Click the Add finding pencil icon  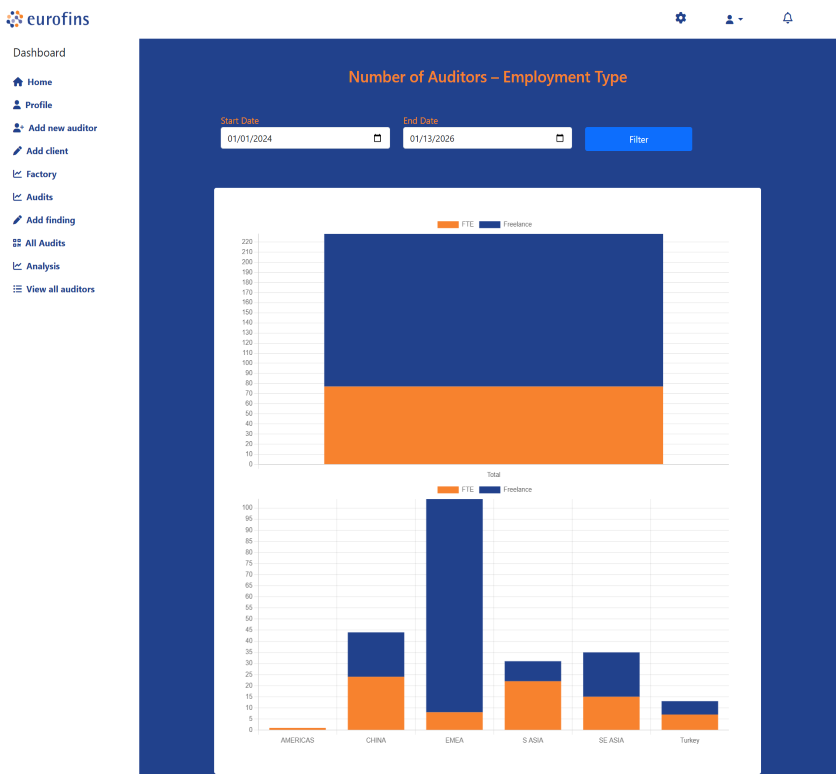pyautogui.click(x=17, y=220)
